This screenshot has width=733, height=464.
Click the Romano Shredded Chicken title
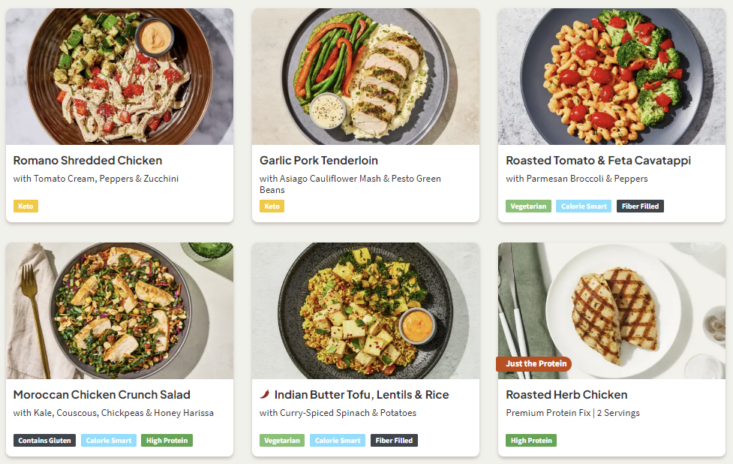tap(88, 160)
